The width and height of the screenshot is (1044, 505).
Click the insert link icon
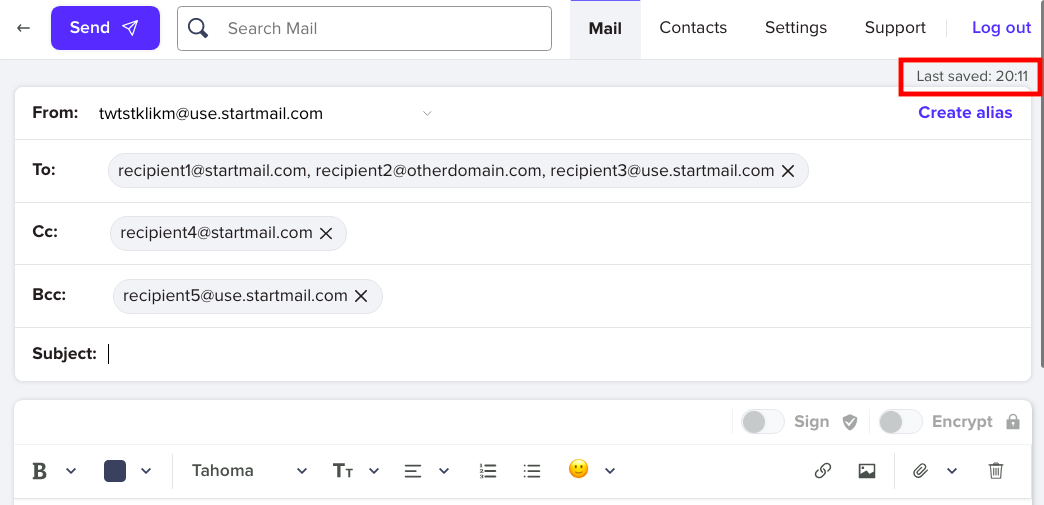click(823, 471)
